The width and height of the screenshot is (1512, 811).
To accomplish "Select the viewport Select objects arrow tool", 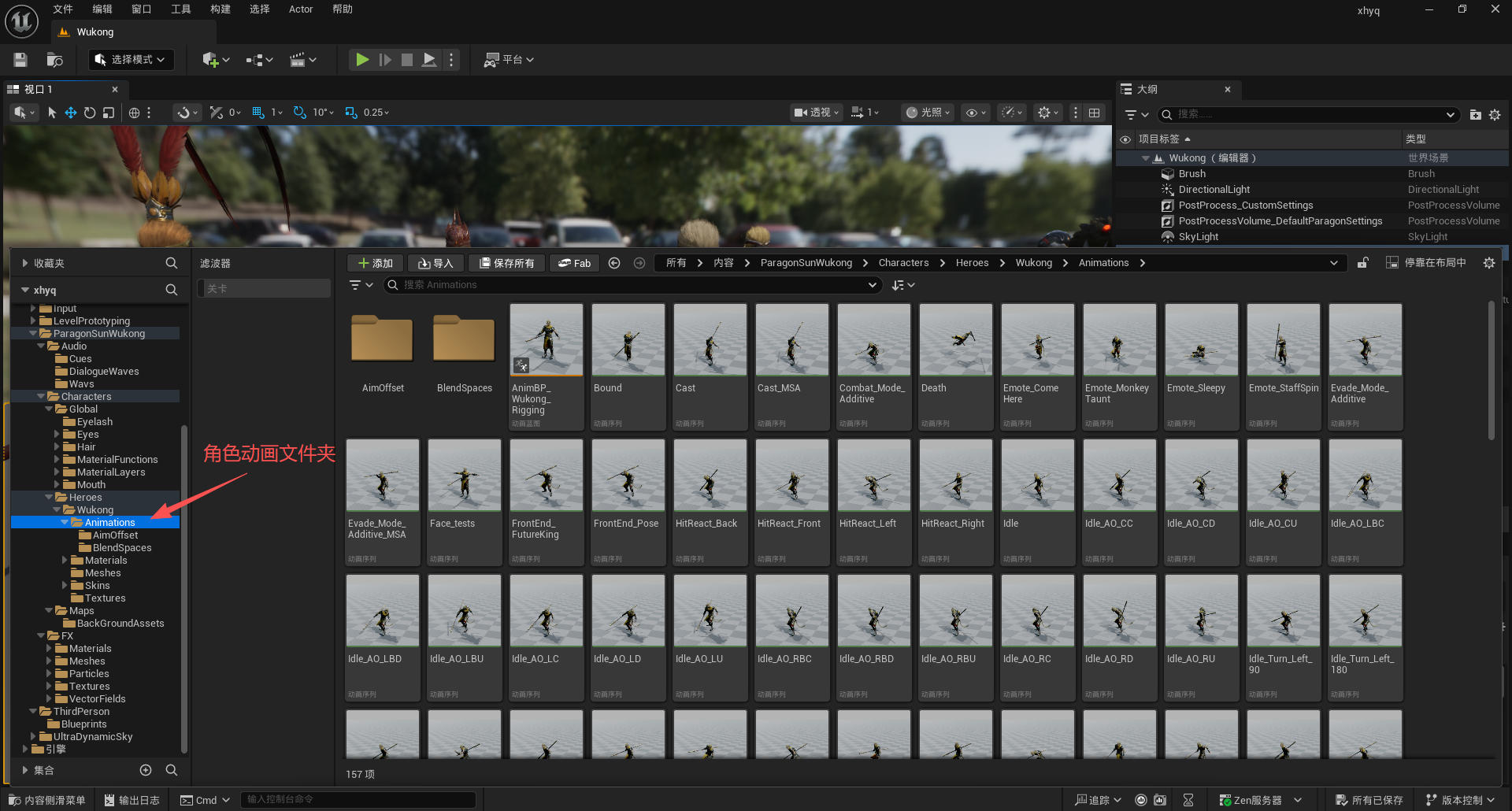I will tap(52, 113).
